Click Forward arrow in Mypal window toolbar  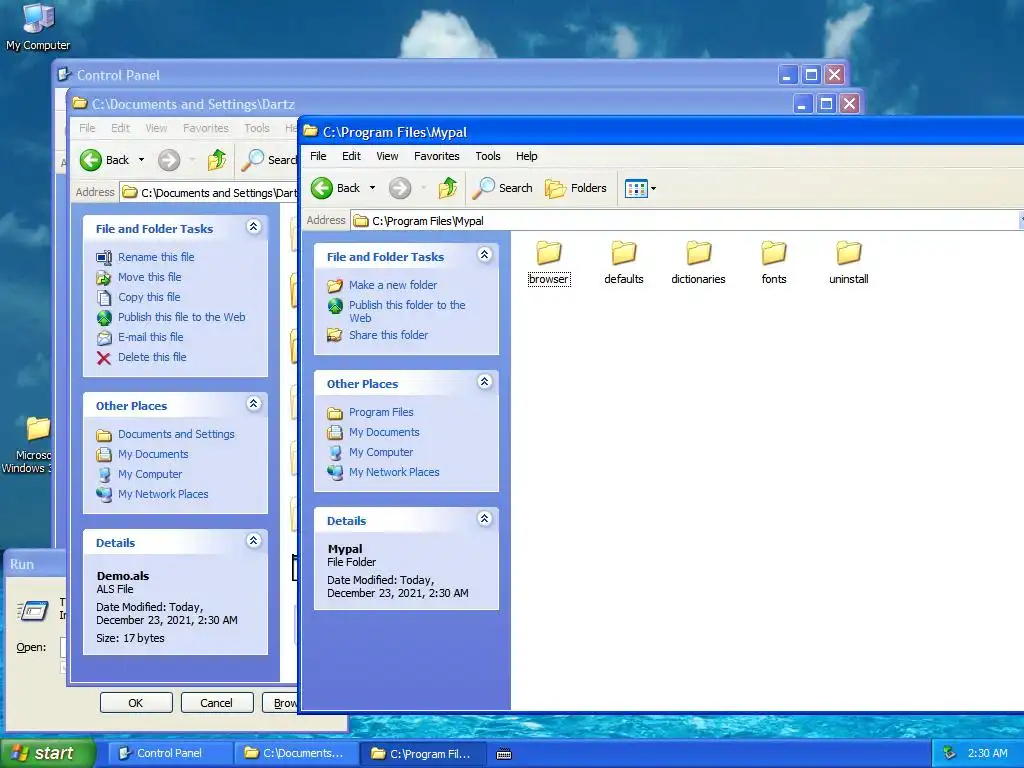[x=400, y=188]
